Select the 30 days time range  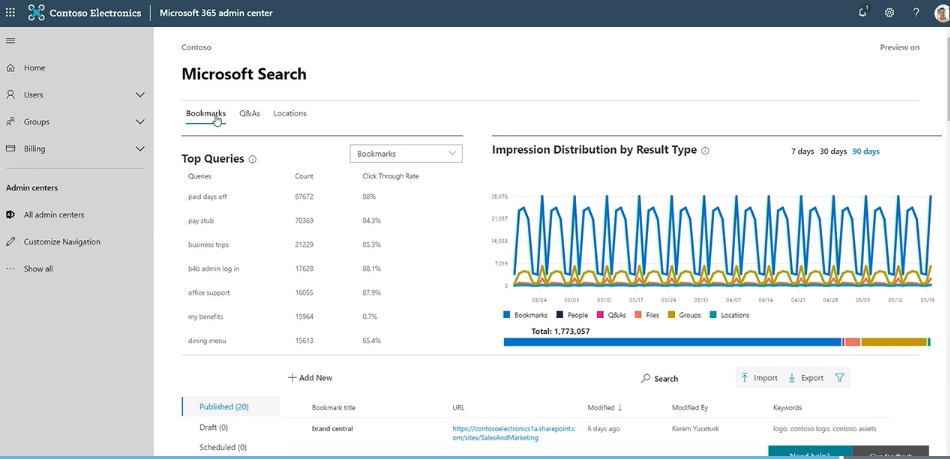833,152
